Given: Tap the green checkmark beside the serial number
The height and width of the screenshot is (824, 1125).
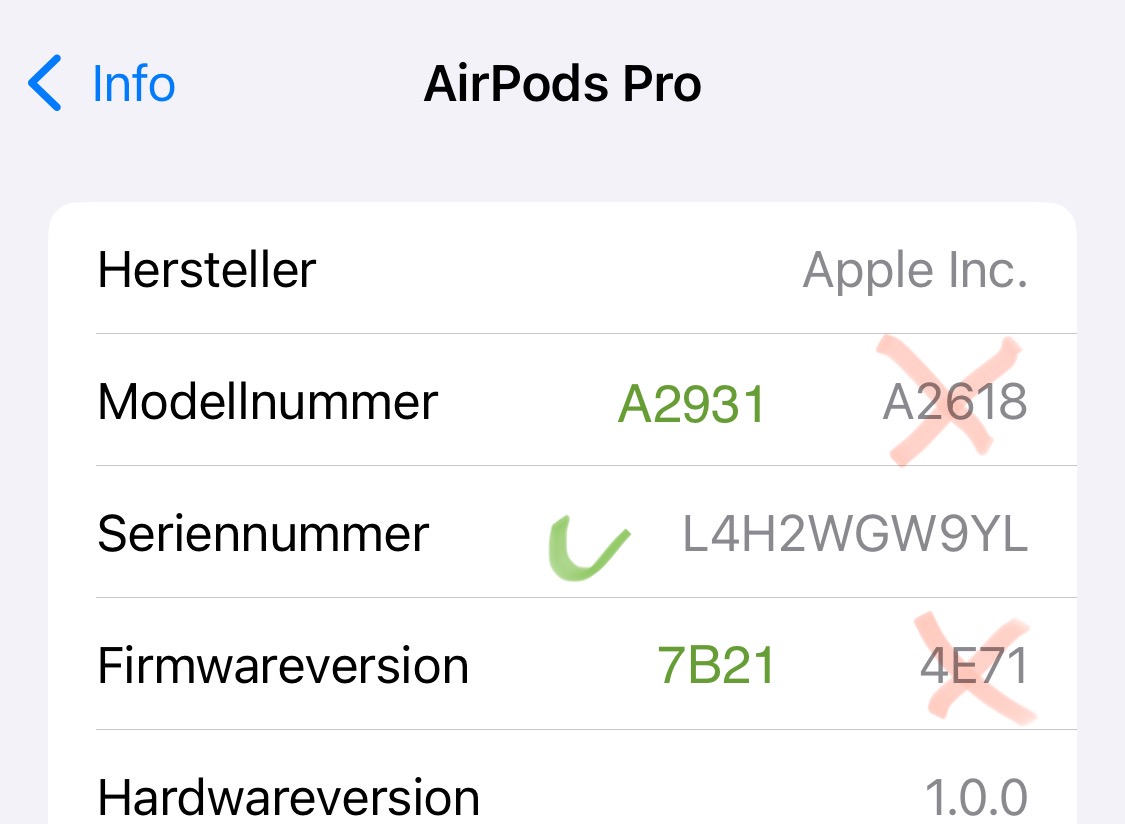Looking at the screenshot, I should pos(587,549).
